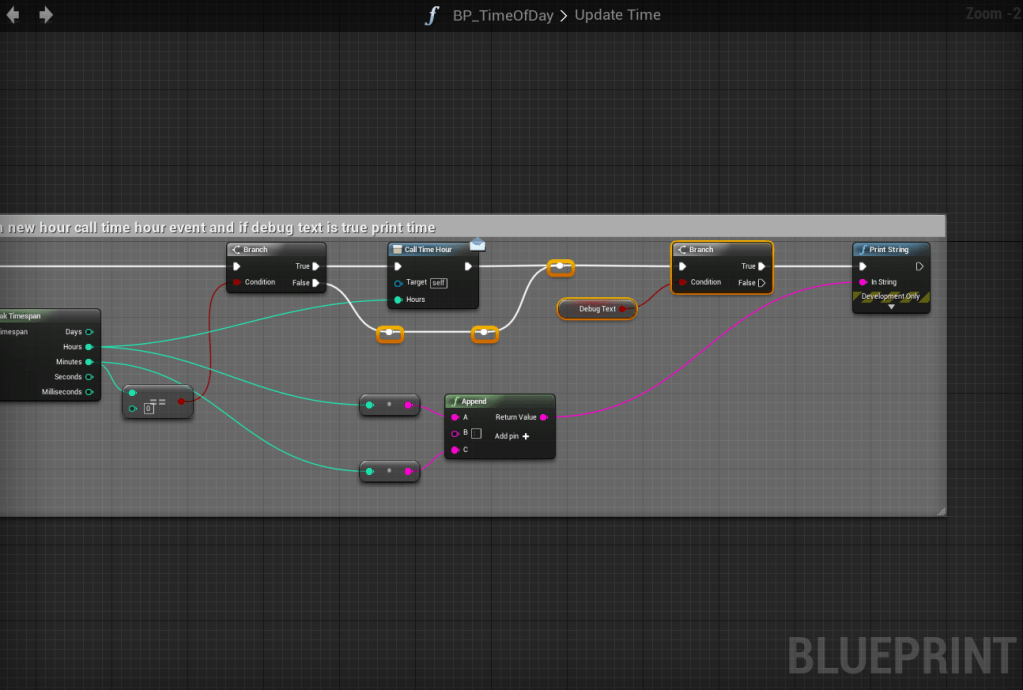Click Condition pin on Branch before Call Time Hour
Viewport: 1023px width, 690px height.
pos(237,282)
